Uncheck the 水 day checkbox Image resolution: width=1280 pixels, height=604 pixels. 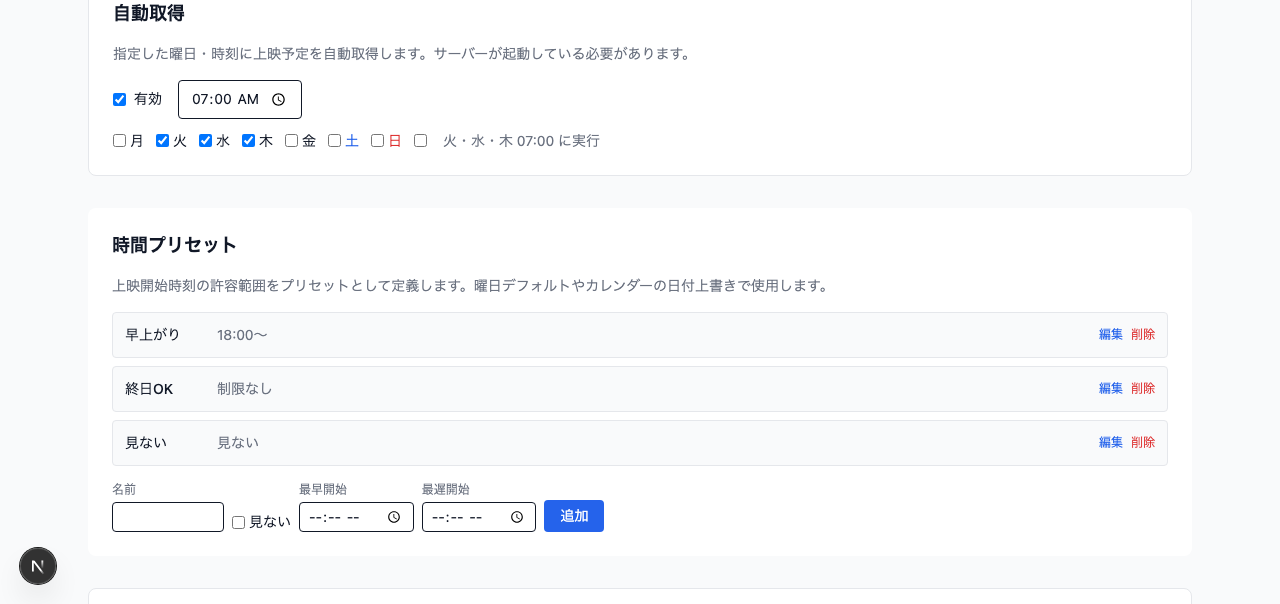(x=204, y=140)
